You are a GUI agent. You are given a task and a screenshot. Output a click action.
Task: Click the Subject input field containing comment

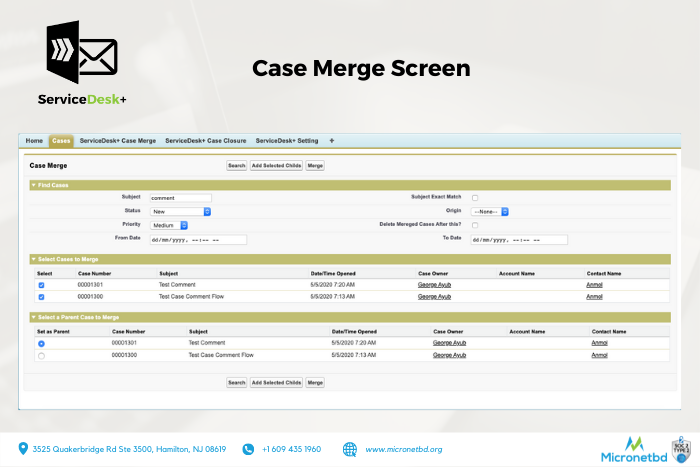[x=180, y=198]
